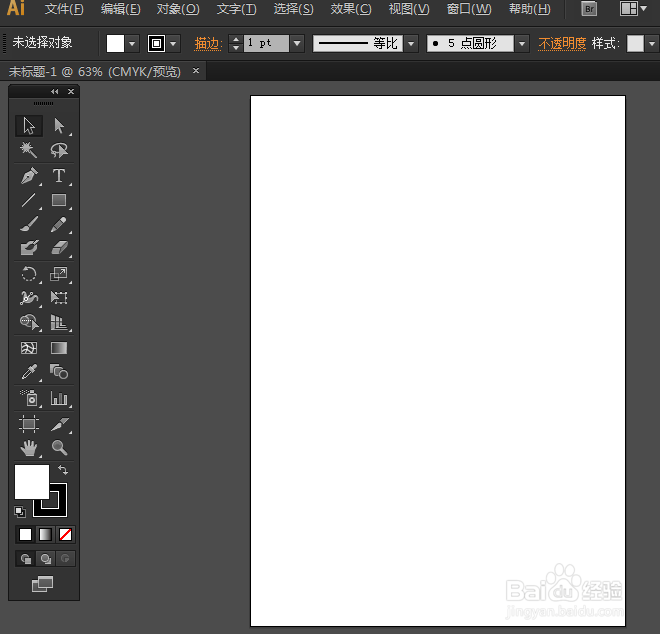Select the Perspective Grid tool
The height and width of the screenshot is (634, 660).
tap(59, 322)
